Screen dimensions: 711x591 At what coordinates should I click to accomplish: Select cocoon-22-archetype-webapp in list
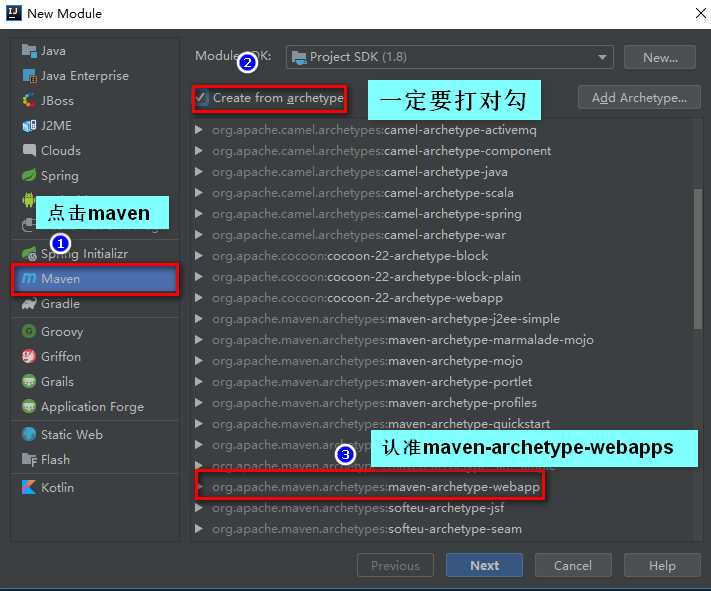coord(357,298)
